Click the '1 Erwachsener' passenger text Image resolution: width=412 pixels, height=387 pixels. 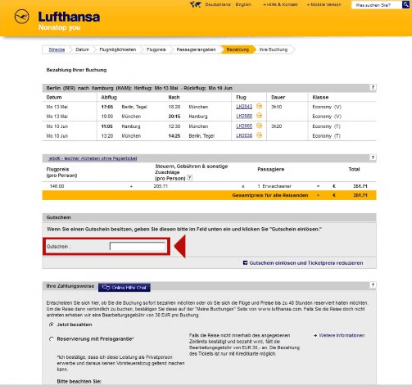click(x=274, y=186)
